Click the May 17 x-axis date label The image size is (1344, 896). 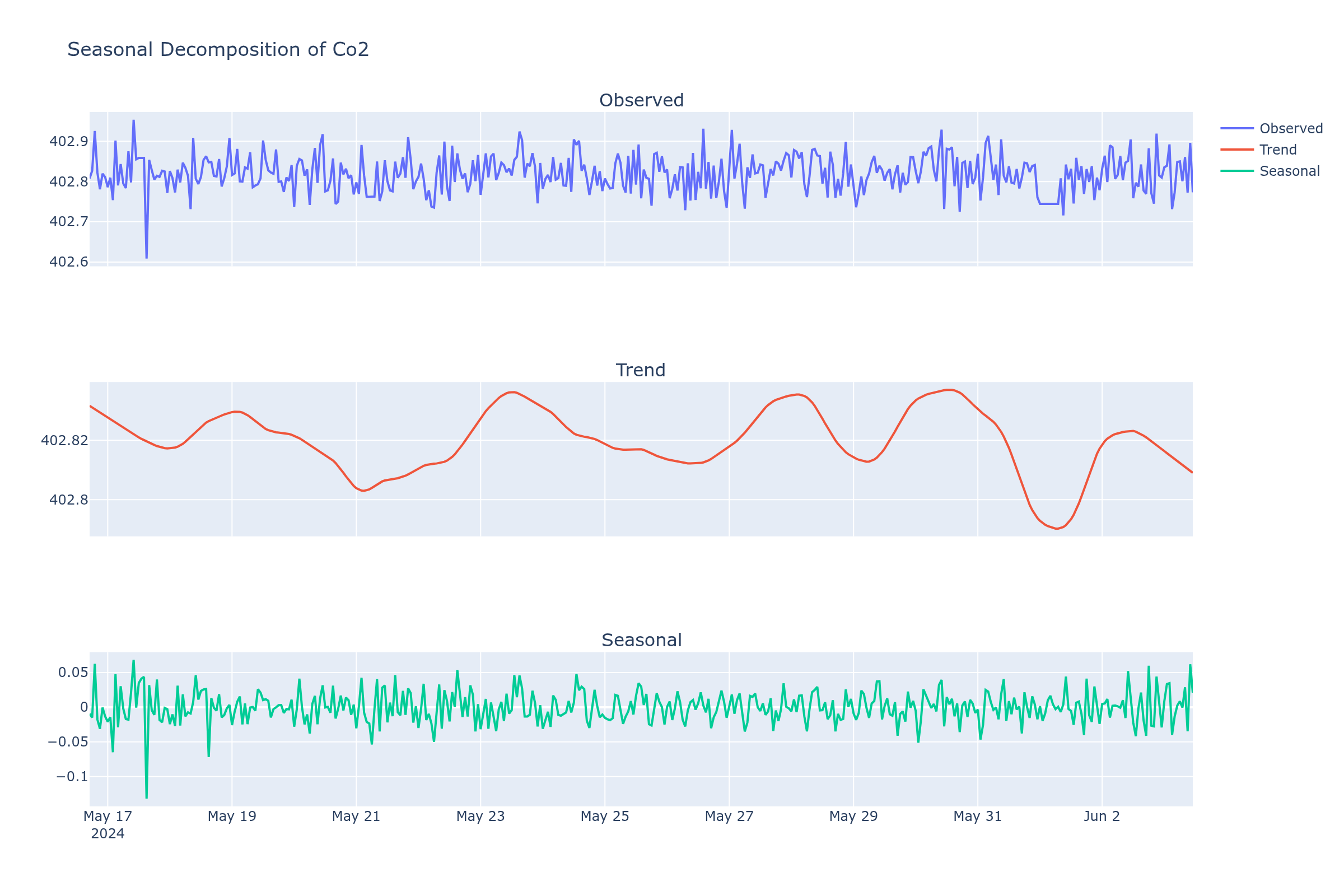108,816
